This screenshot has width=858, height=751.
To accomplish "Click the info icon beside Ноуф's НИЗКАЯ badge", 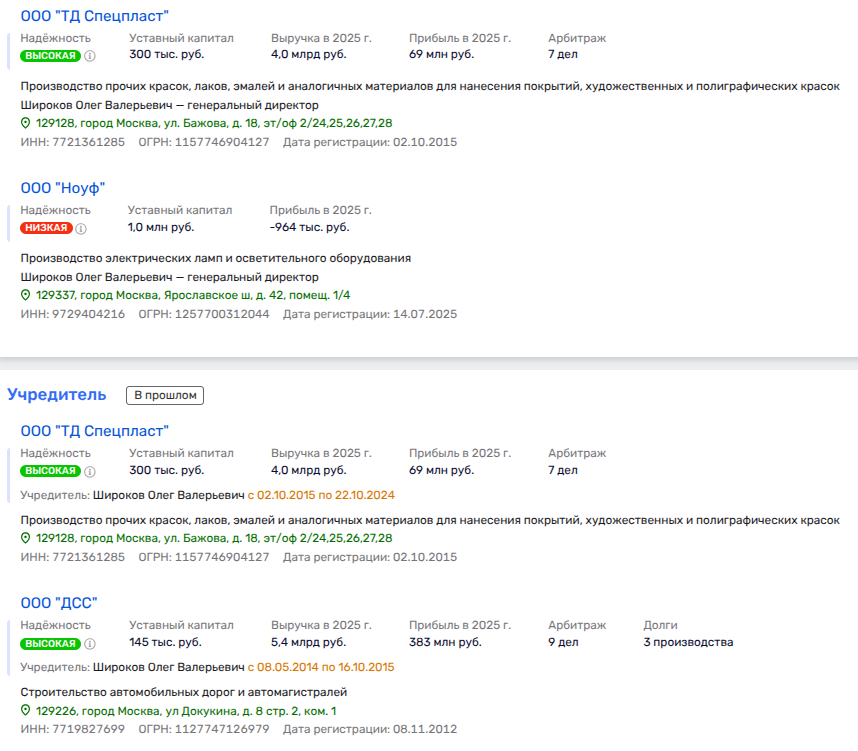I will 81,228.
